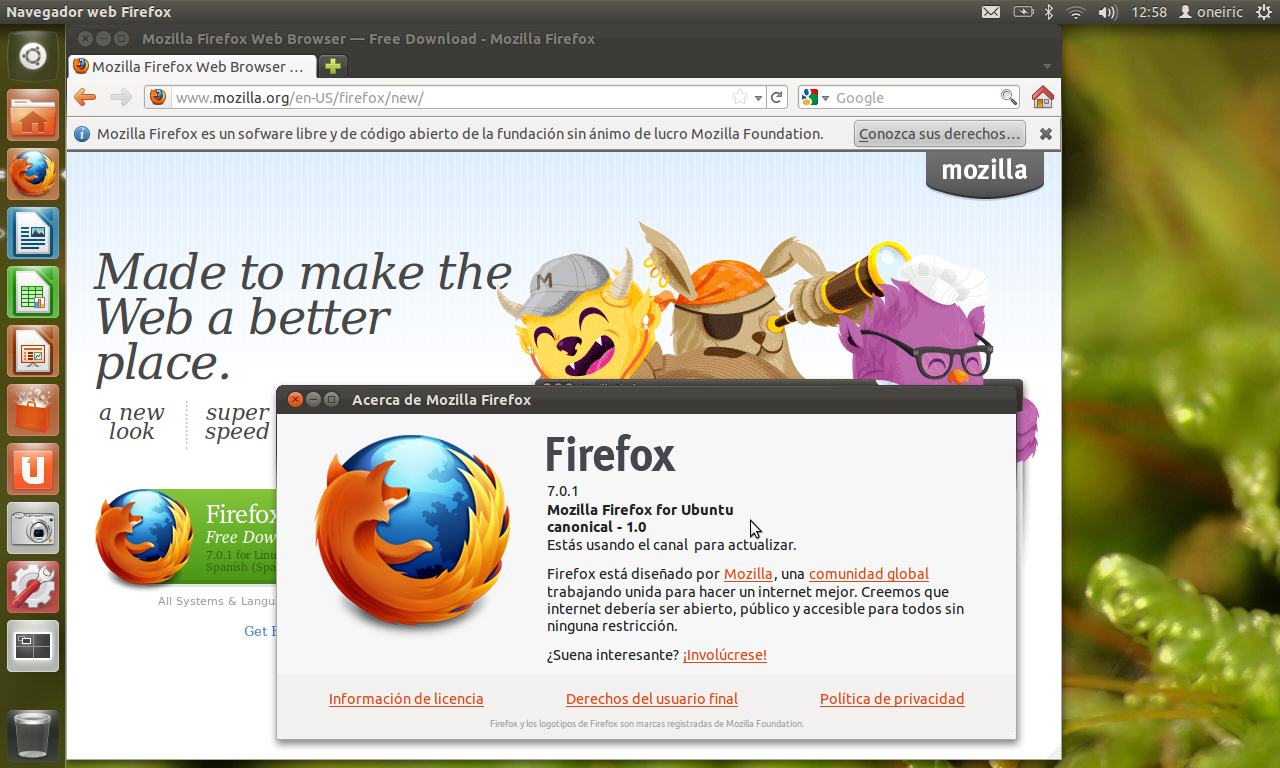Open the Ubuntu One launcher icon
Viewport: 1280px width, 768px height.
33,469
